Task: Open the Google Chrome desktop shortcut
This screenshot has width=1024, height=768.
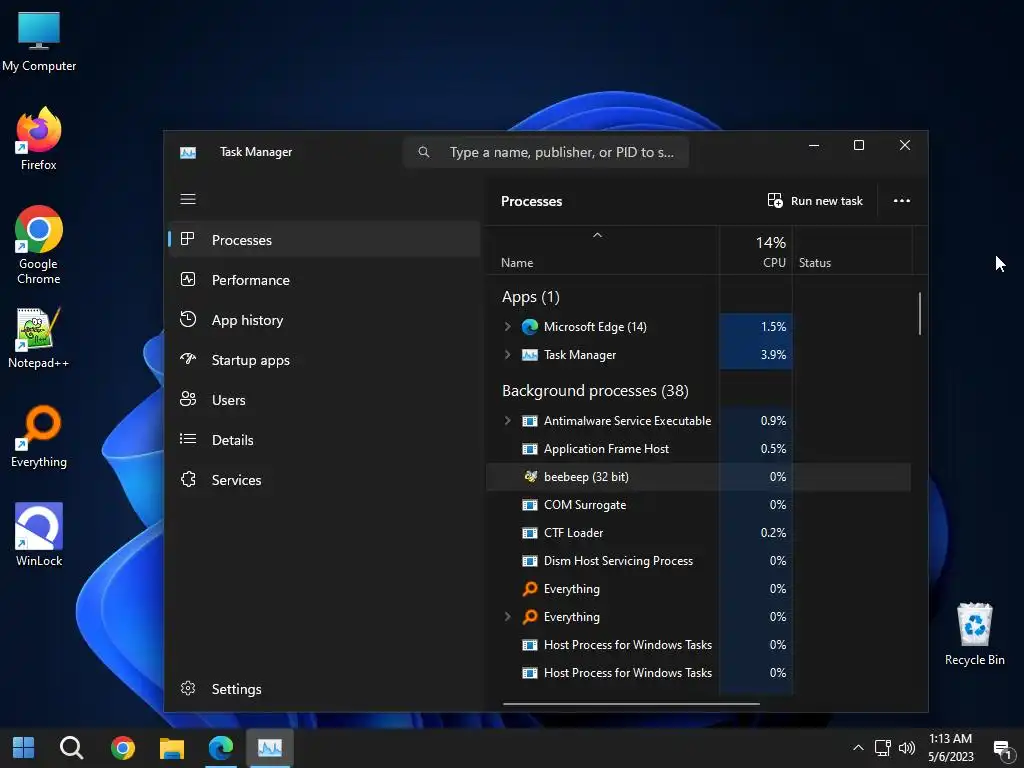Action: [39, 245]
